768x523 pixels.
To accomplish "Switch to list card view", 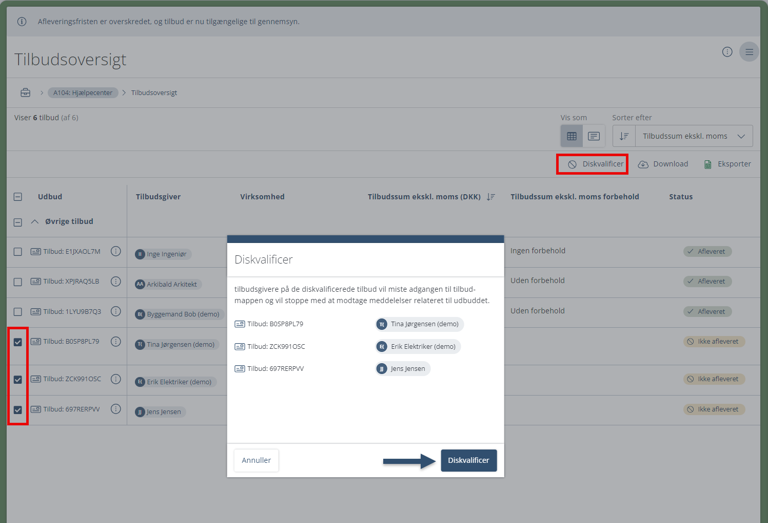I will coord(594,136).
